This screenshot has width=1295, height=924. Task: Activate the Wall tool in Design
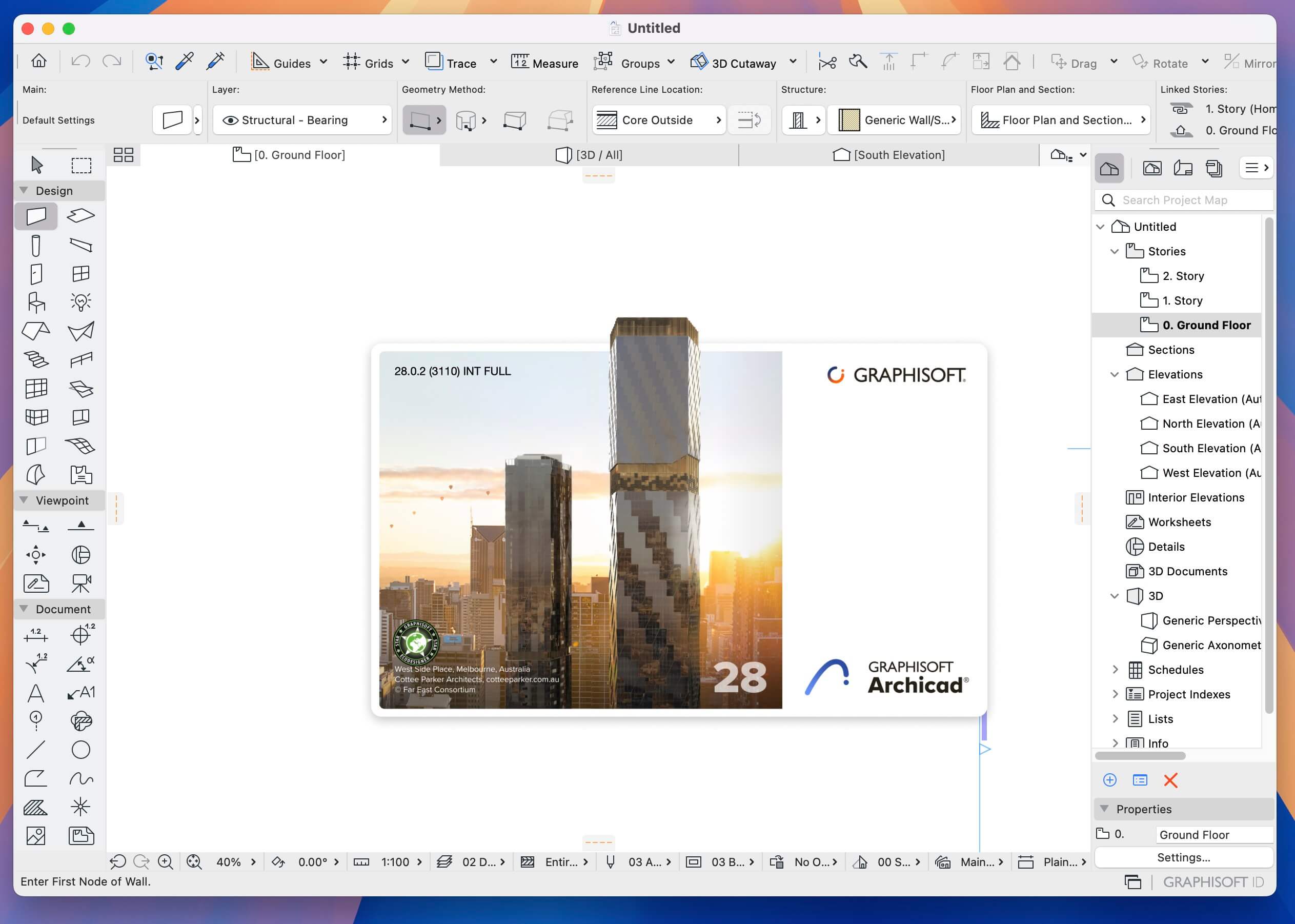click(36, 216)
